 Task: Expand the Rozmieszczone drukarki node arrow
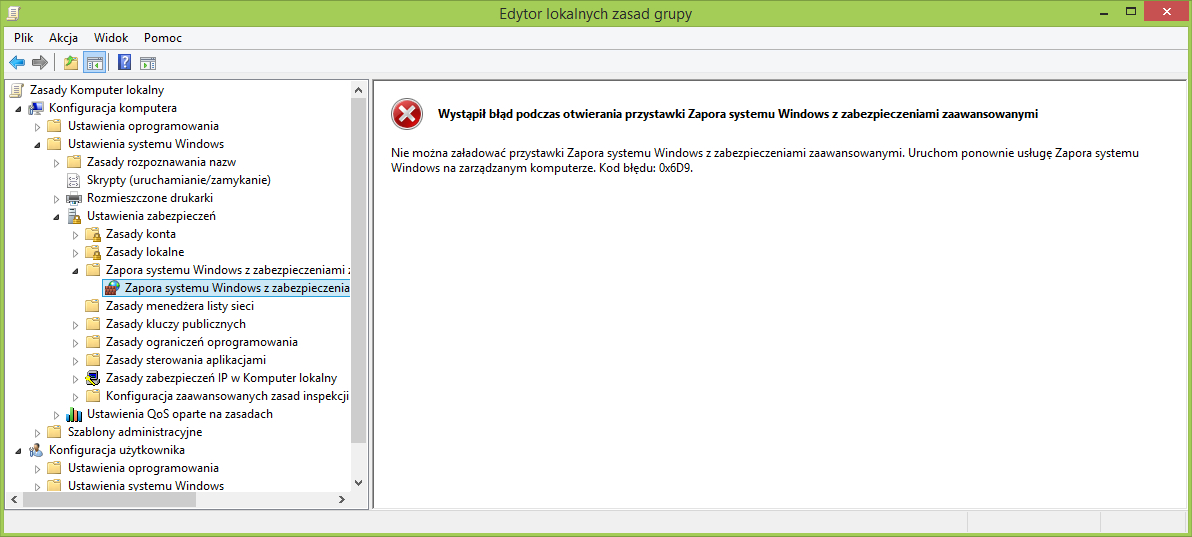(56, 199)
